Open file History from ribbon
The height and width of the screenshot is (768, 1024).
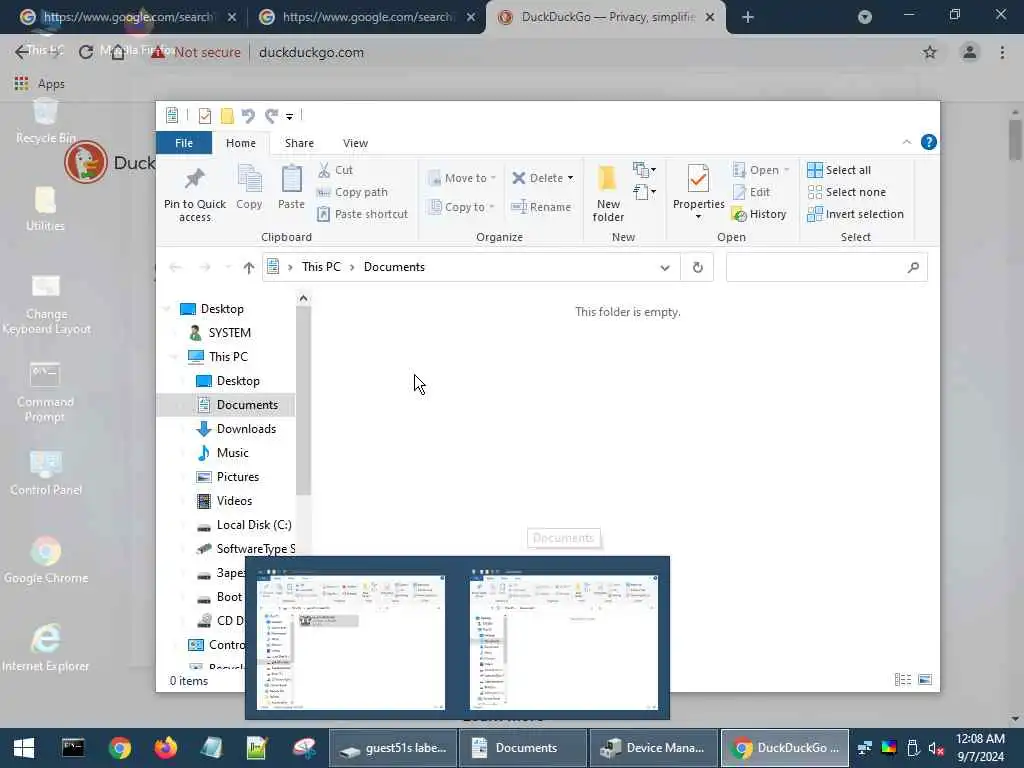click(x=760, y=214)
